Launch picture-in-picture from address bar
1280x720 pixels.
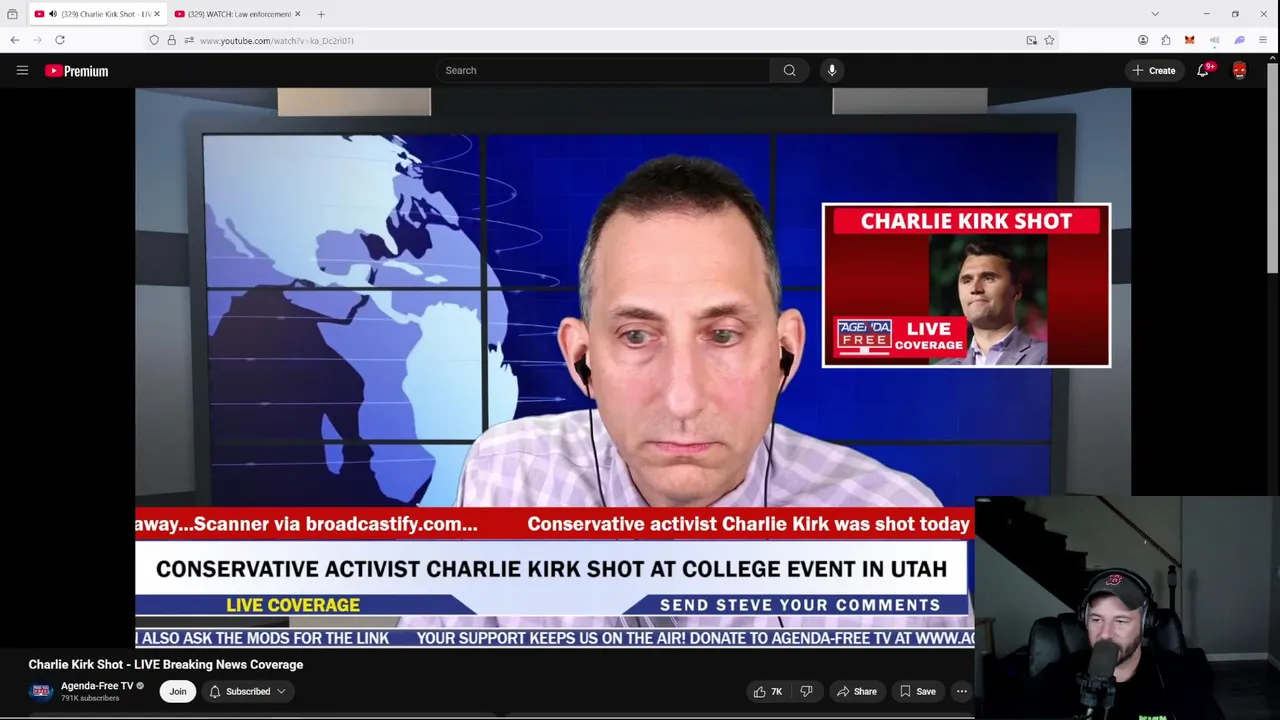pyautogui.click(x=1031, y=40)
